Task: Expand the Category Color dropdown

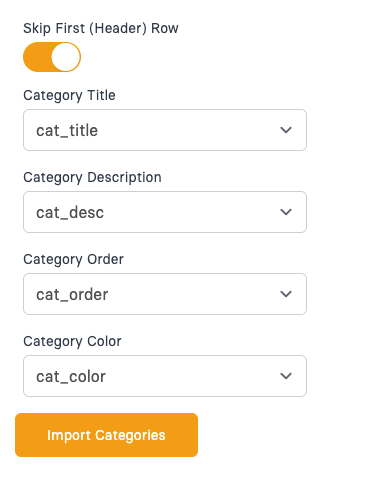Action: 165,376
